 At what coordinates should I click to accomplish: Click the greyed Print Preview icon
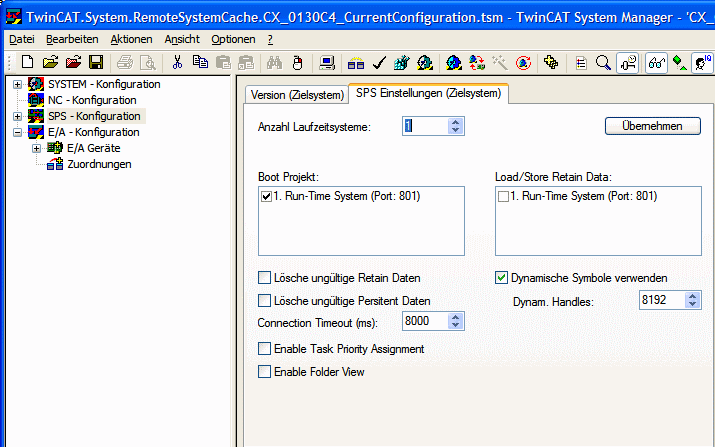tap(147, 62)
